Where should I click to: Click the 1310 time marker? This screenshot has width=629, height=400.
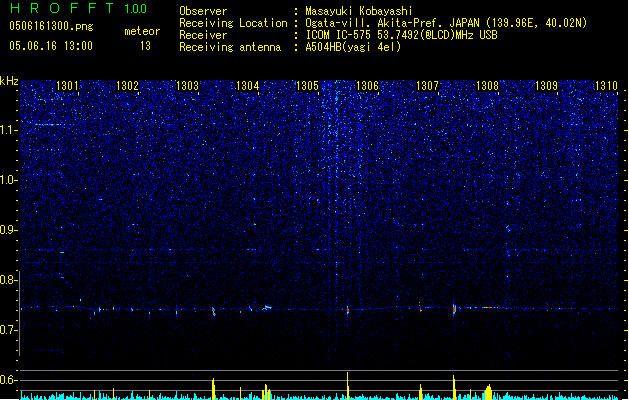tap(606, 86)
